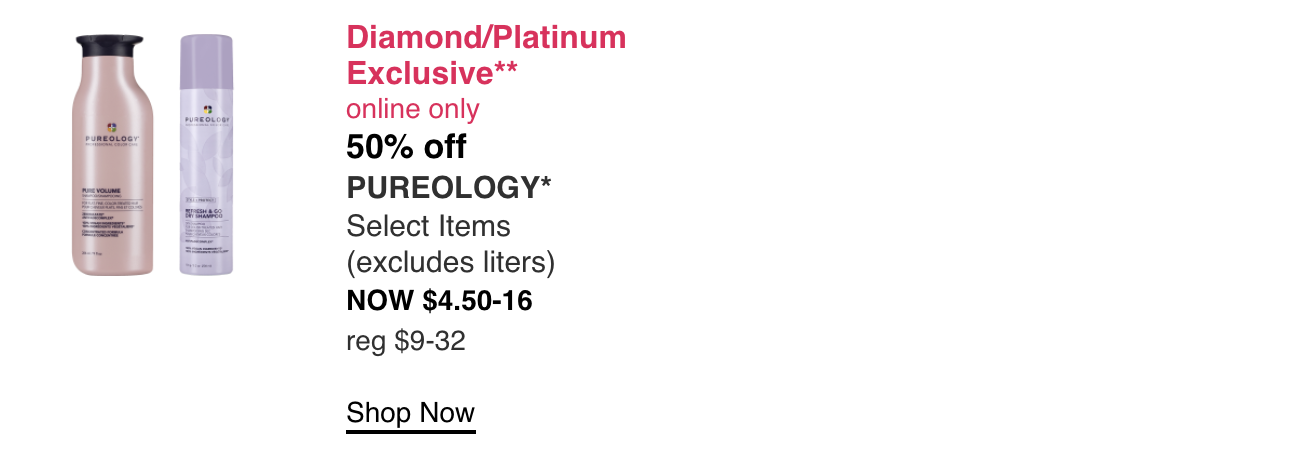The image size is (1298, 466).
Task: Click the 'NOW $4.50-16' price
Action: tap(439, 300)
